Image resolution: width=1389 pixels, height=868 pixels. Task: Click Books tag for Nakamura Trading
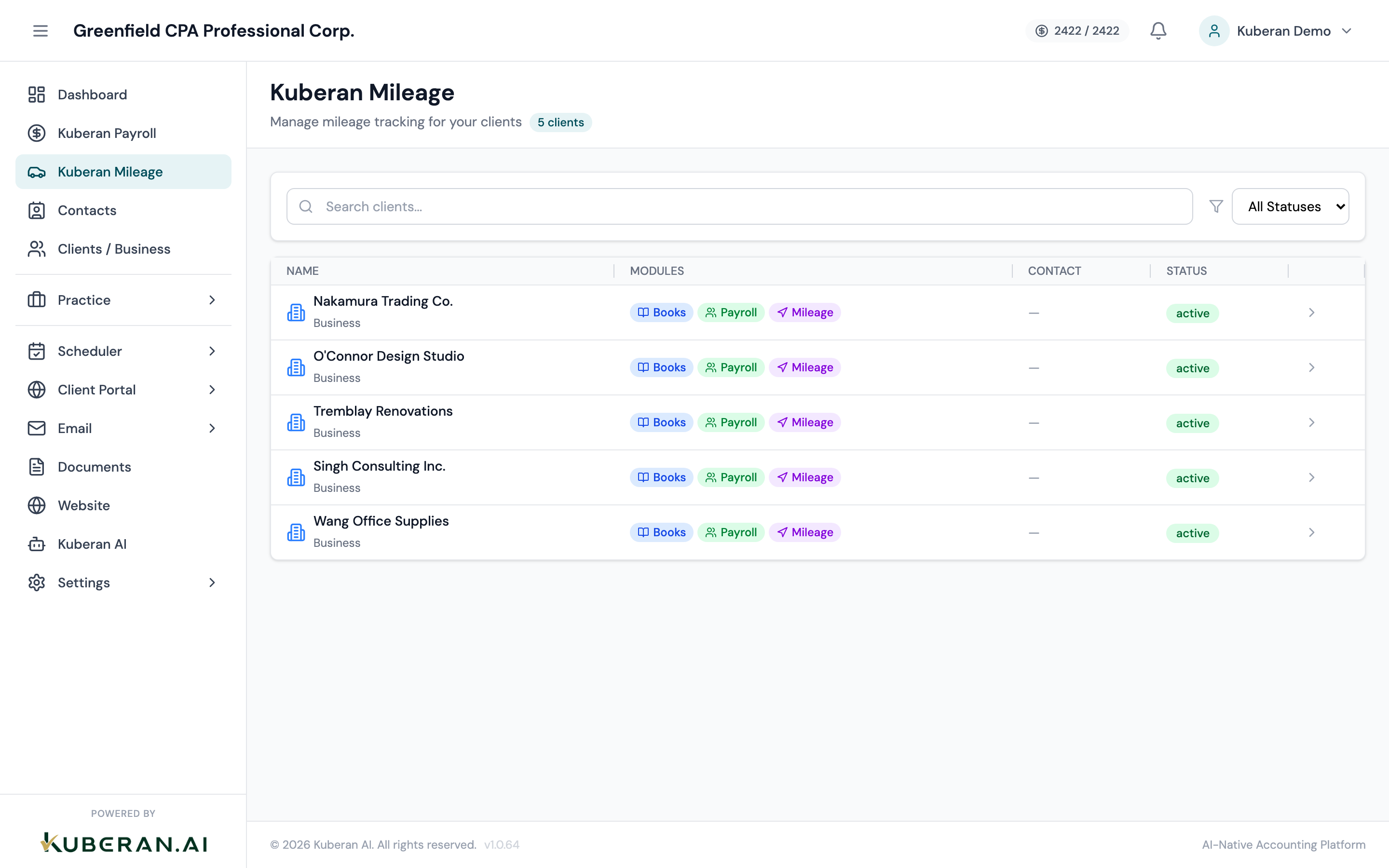[661, 312]
